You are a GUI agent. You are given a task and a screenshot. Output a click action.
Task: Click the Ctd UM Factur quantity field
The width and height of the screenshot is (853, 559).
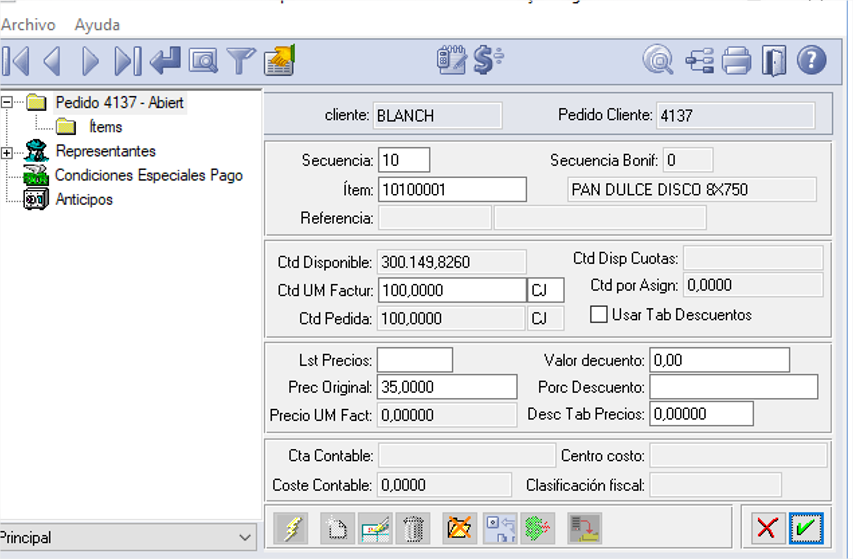coord(452,290)
